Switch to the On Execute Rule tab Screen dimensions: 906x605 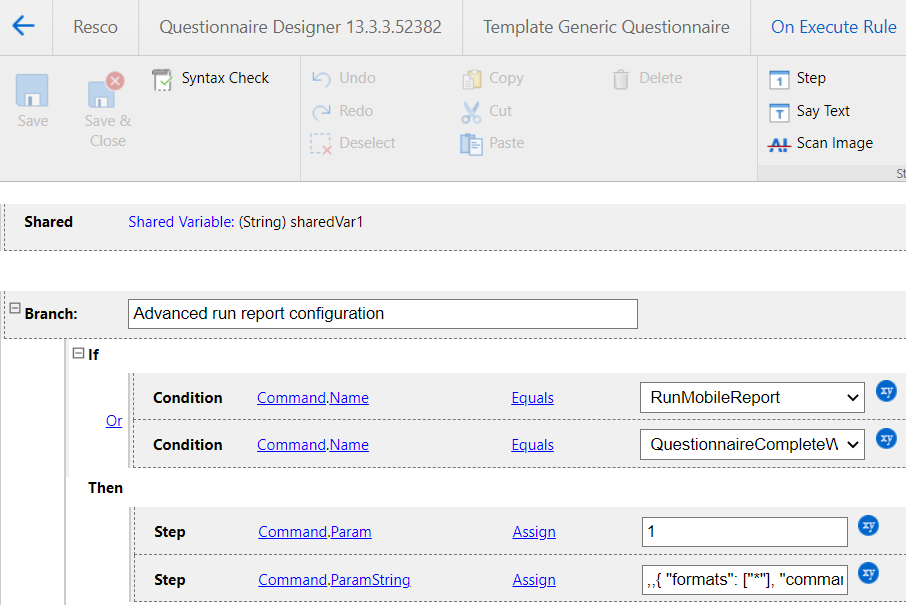tap(833, 27)
